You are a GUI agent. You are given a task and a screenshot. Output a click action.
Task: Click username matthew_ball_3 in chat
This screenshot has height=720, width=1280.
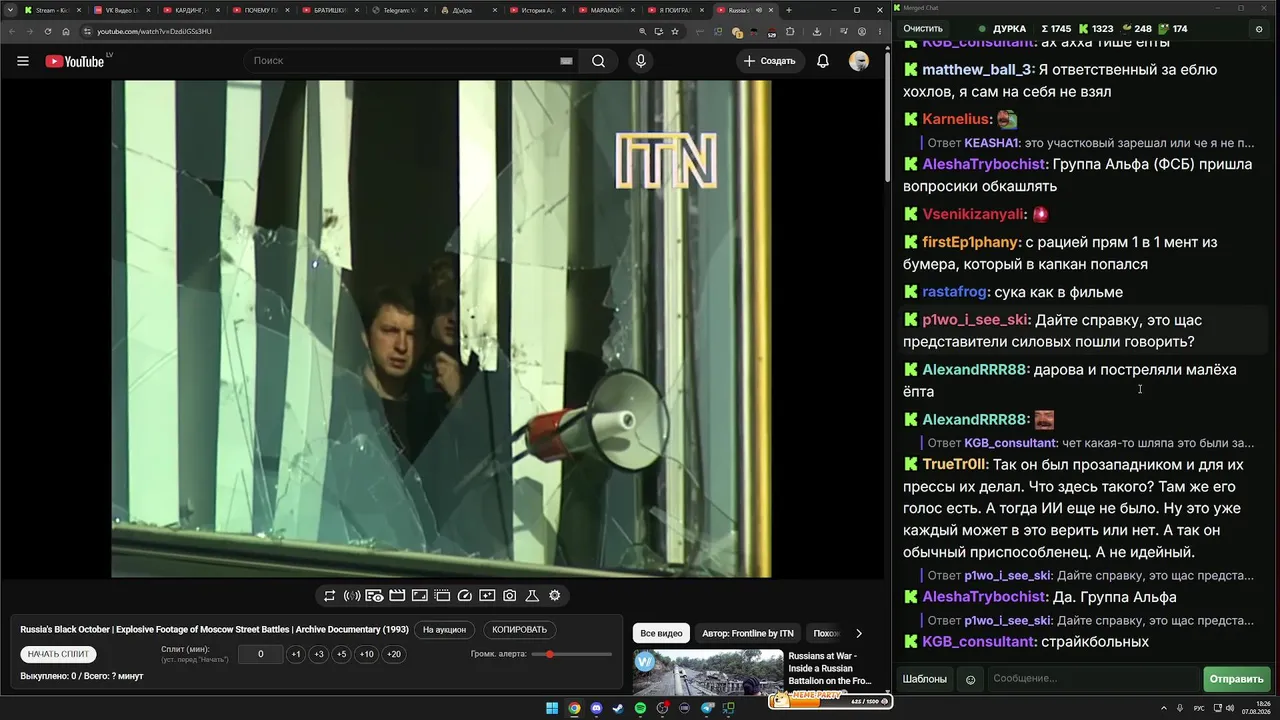tap(976, 70)
